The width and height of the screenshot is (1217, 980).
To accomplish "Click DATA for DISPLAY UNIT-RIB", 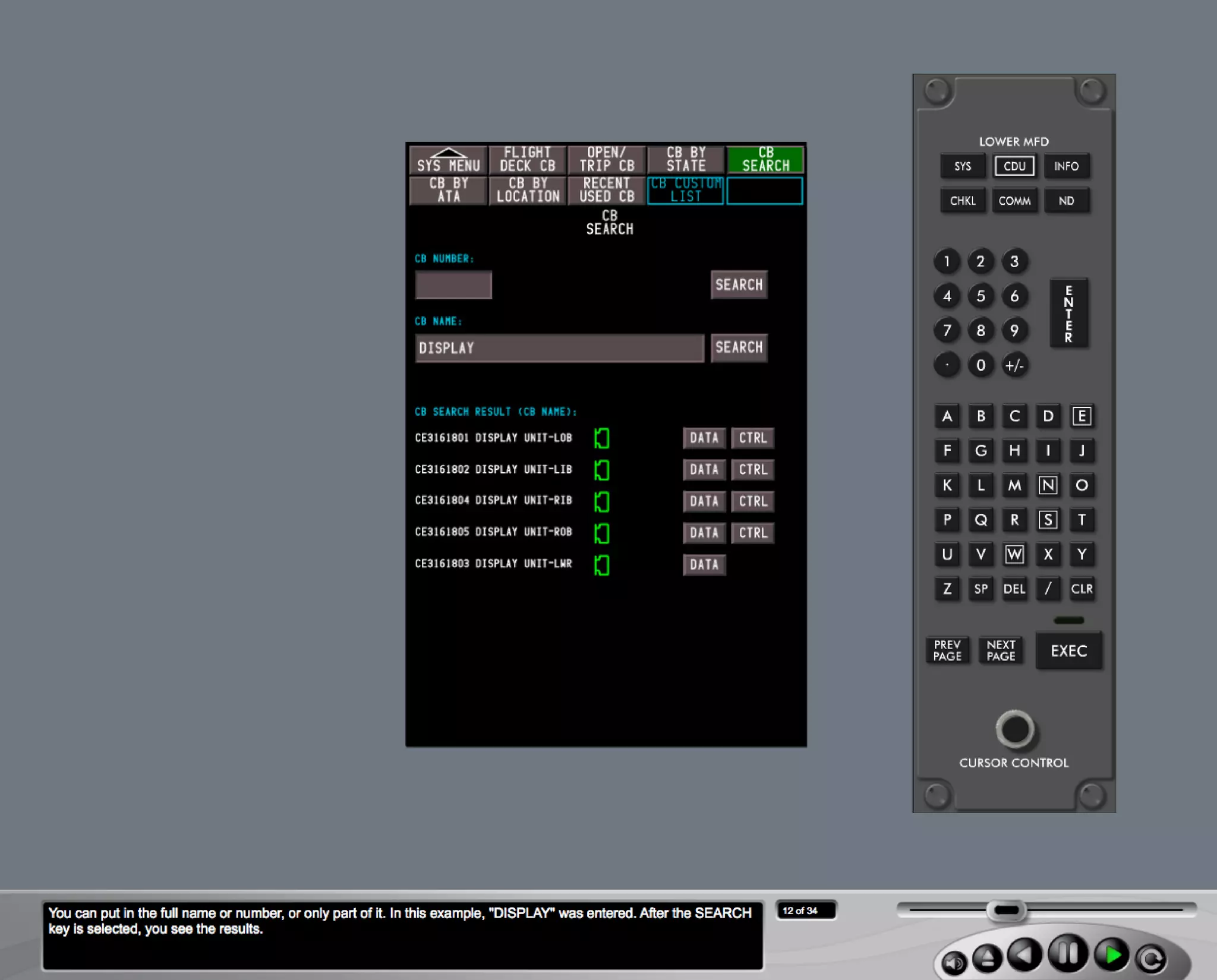I will pos(704,501).
